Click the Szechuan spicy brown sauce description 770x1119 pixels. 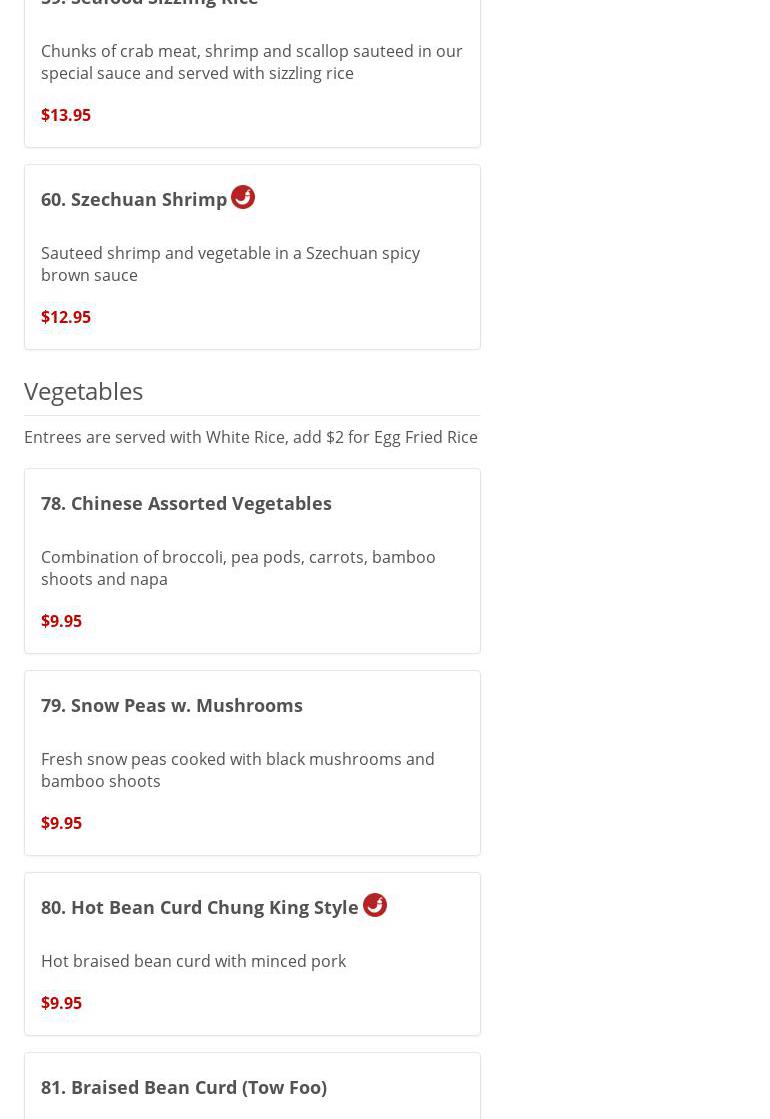point(230,264)
